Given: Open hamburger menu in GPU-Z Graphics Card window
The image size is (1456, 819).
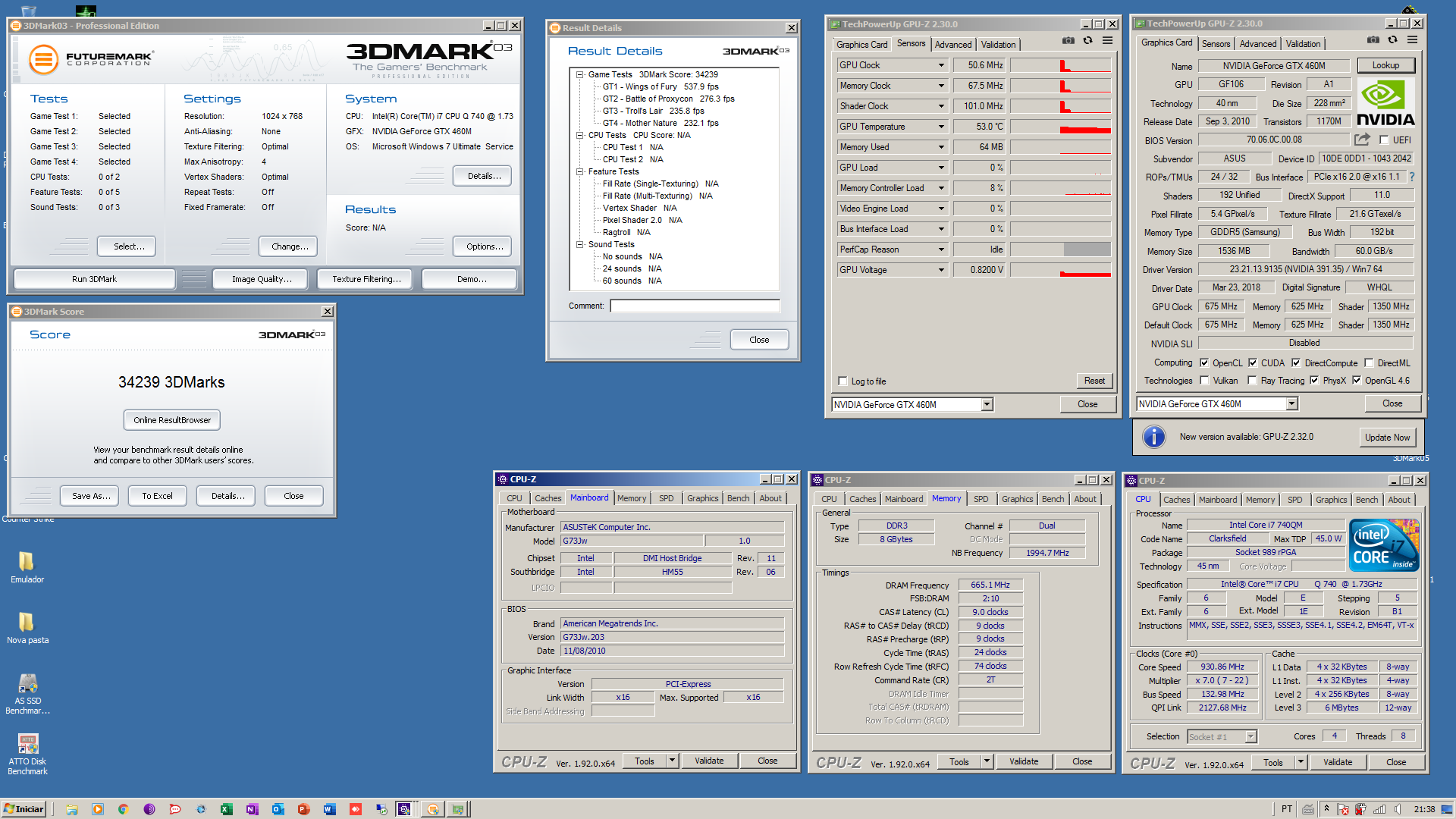Looking at the screenshot, I should [1412, 40].
